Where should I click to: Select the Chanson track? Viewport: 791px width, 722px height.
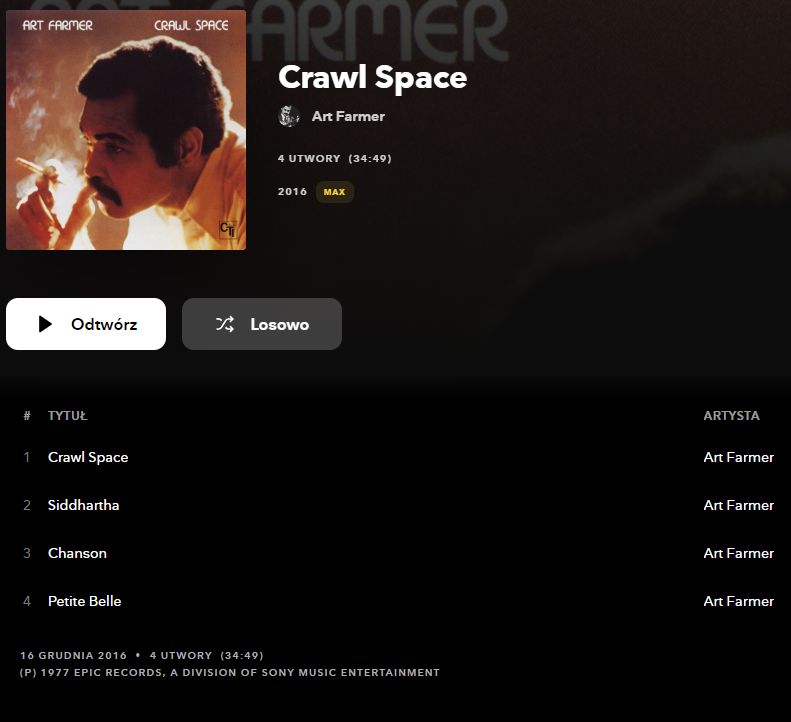(77, 553)
